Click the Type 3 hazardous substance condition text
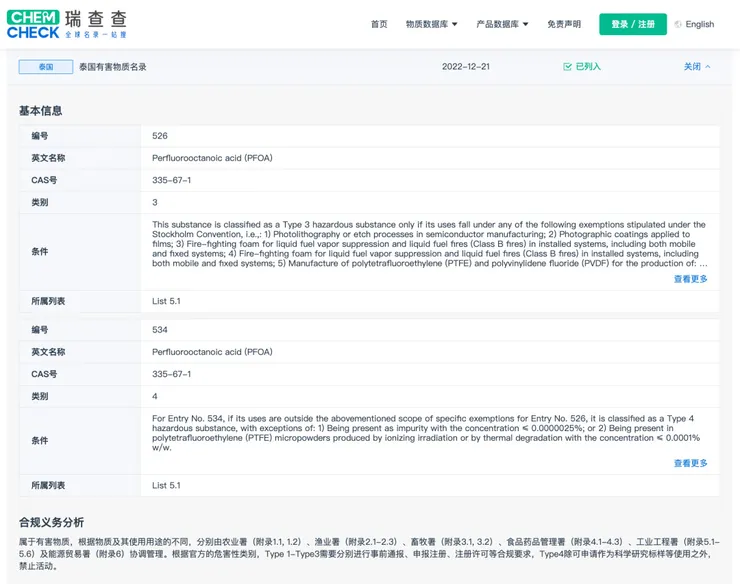Viewport: 740px width, 584px height. [x=429, y=244]
